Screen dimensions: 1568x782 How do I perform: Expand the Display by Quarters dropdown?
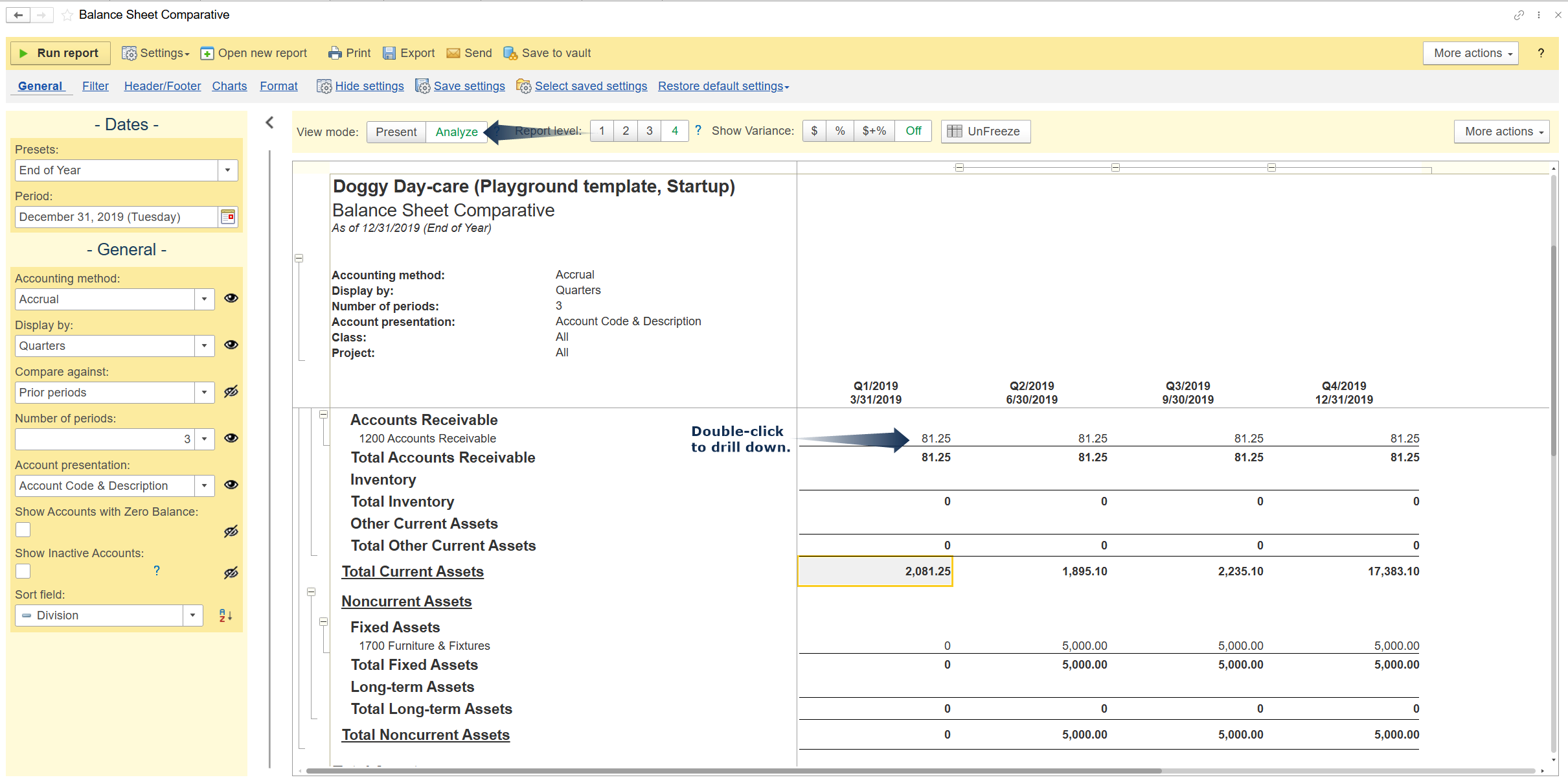(204, 346)
